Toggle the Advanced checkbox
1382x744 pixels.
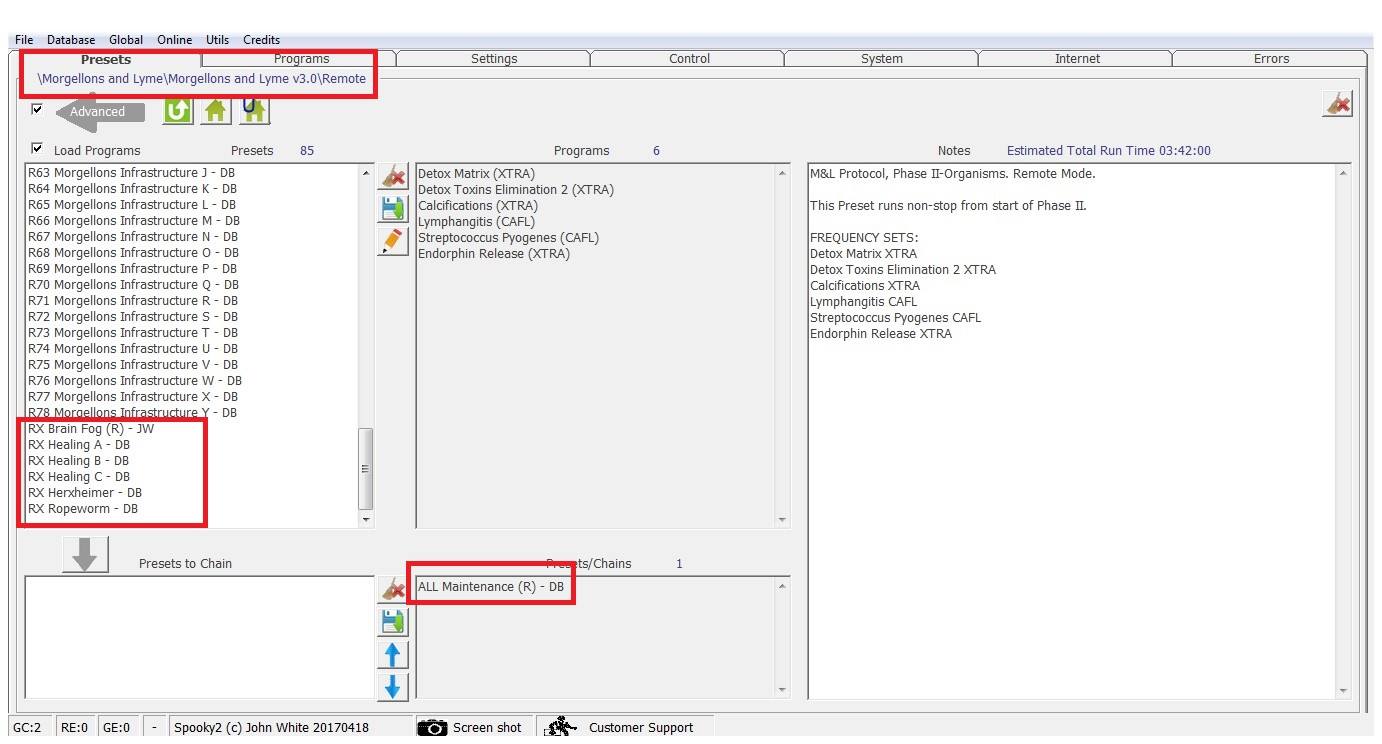coord(38,109)
